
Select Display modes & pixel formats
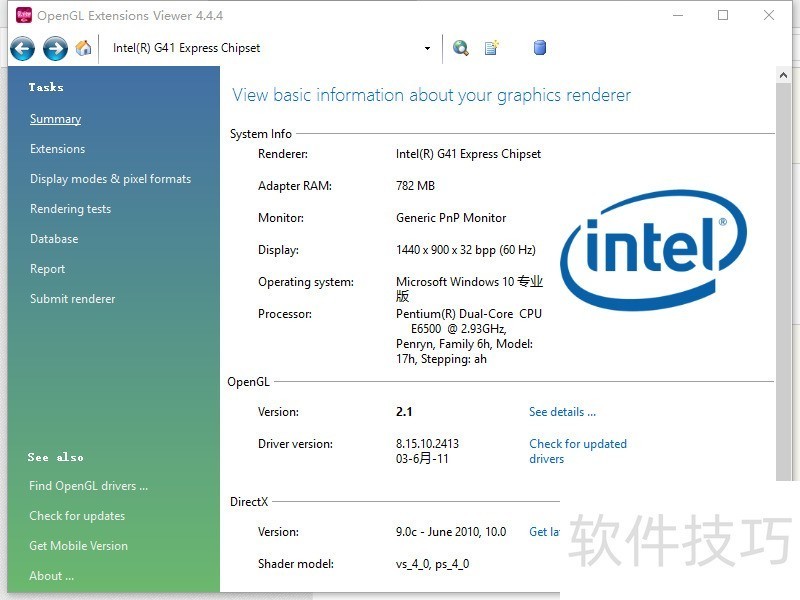click(111, 179)
